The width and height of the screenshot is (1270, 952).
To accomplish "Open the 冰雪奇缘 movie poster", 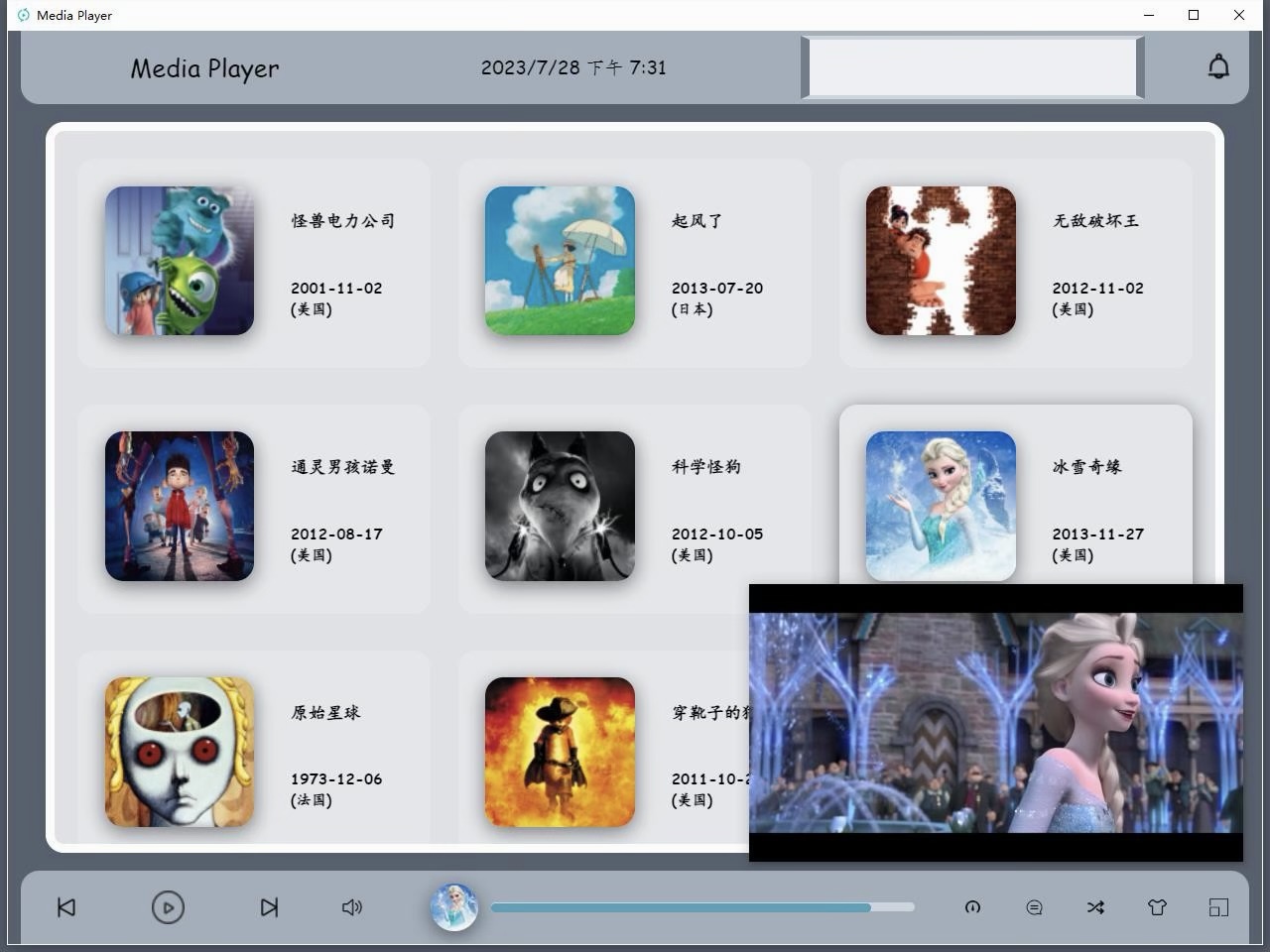I will pyautogui.click(x=941, y=506).
